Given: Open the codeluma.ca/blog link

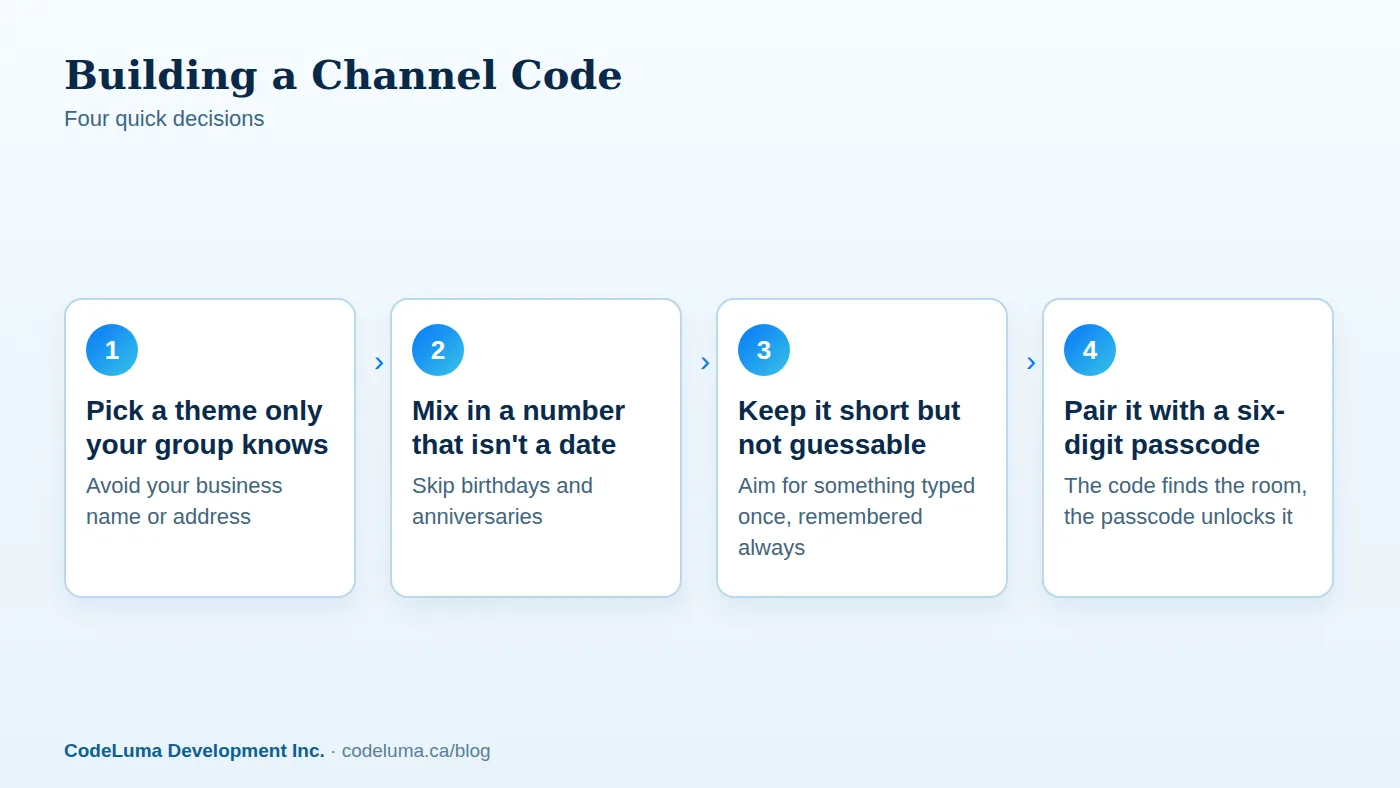Looking at the screenshot, I should tap(416, 750).
